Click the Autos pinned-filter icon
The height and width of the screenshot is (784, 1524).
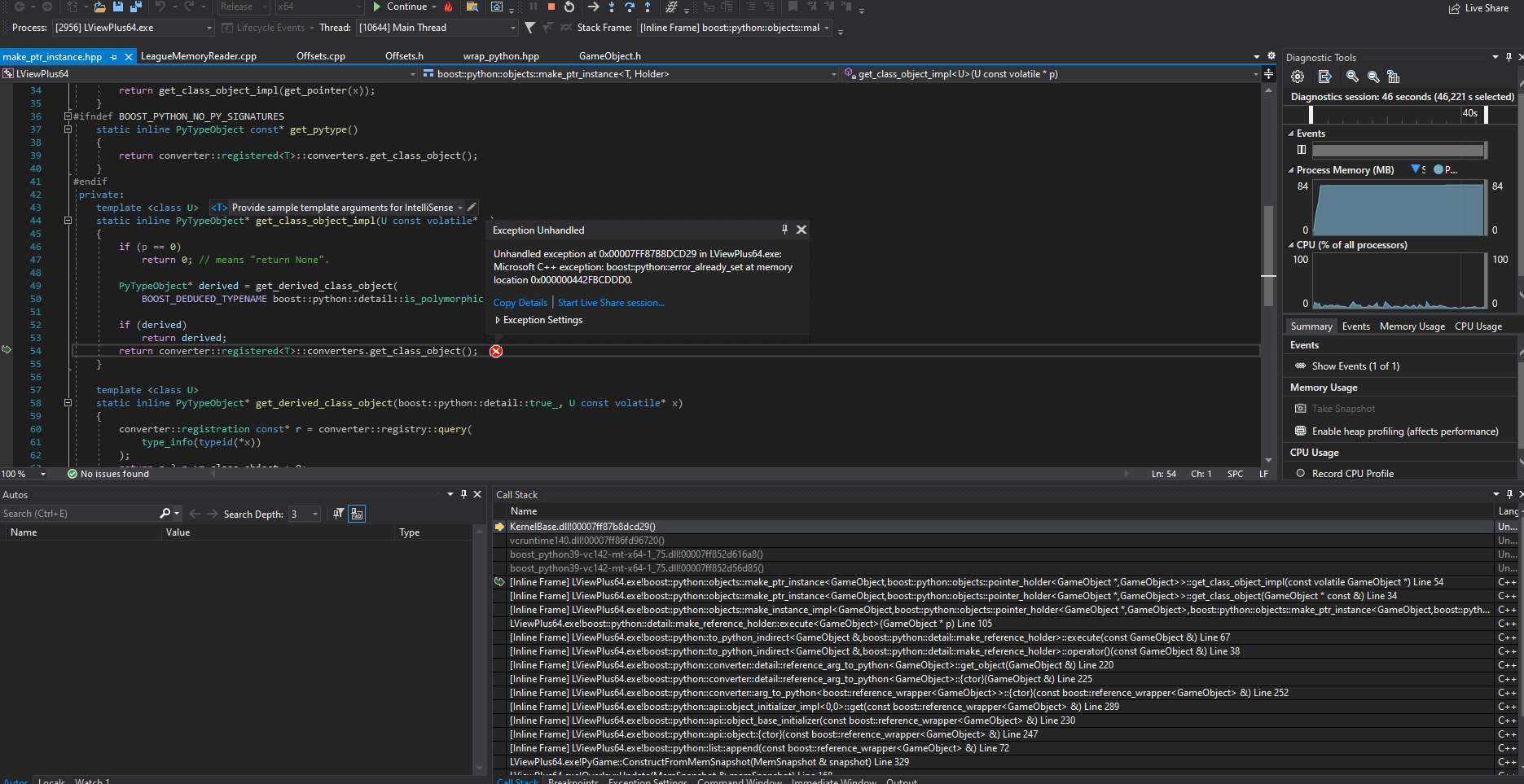pos(339,514)
